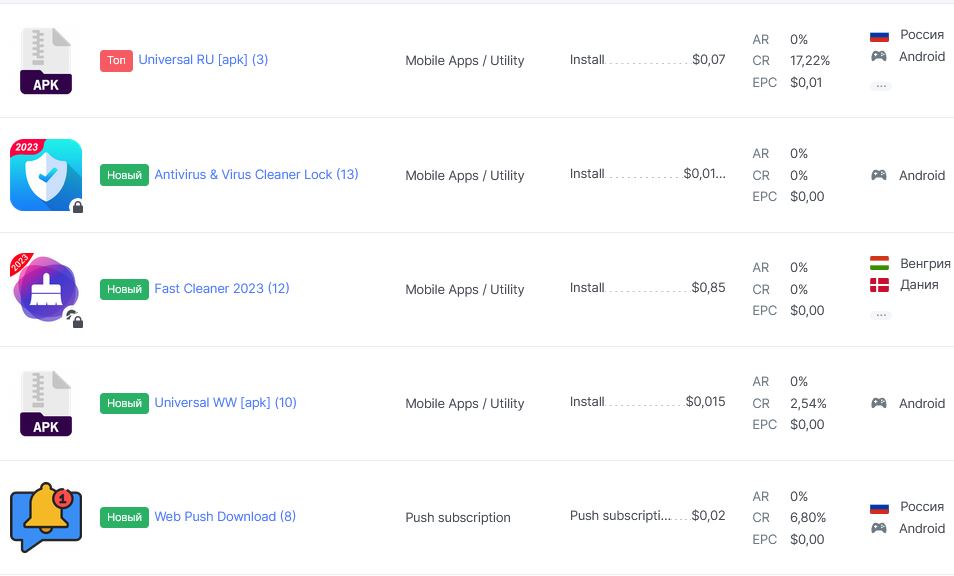Expand more countries for Fast Cleaner 2023

(x=880, y=314)
